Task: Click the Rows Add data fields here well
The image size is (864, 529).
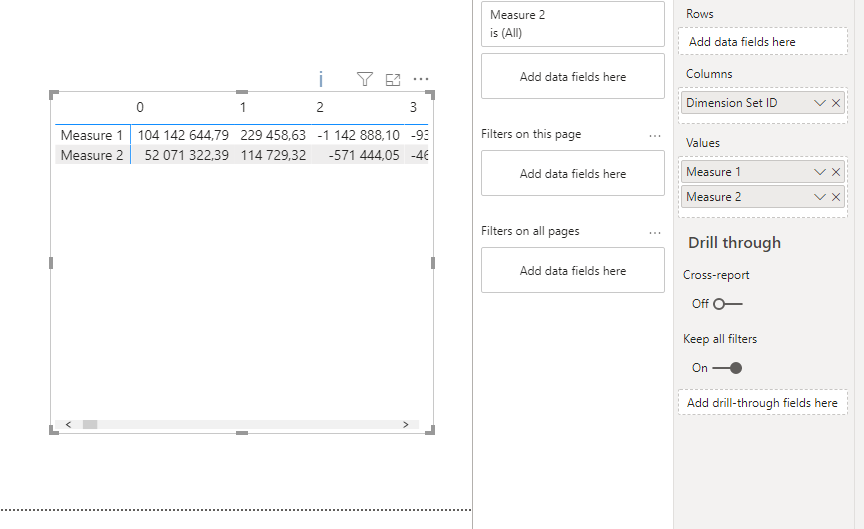Action: 763,42
